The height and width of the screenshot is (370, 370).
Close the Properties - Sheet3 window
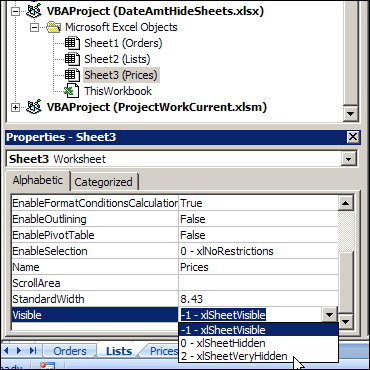coord(353,137)
